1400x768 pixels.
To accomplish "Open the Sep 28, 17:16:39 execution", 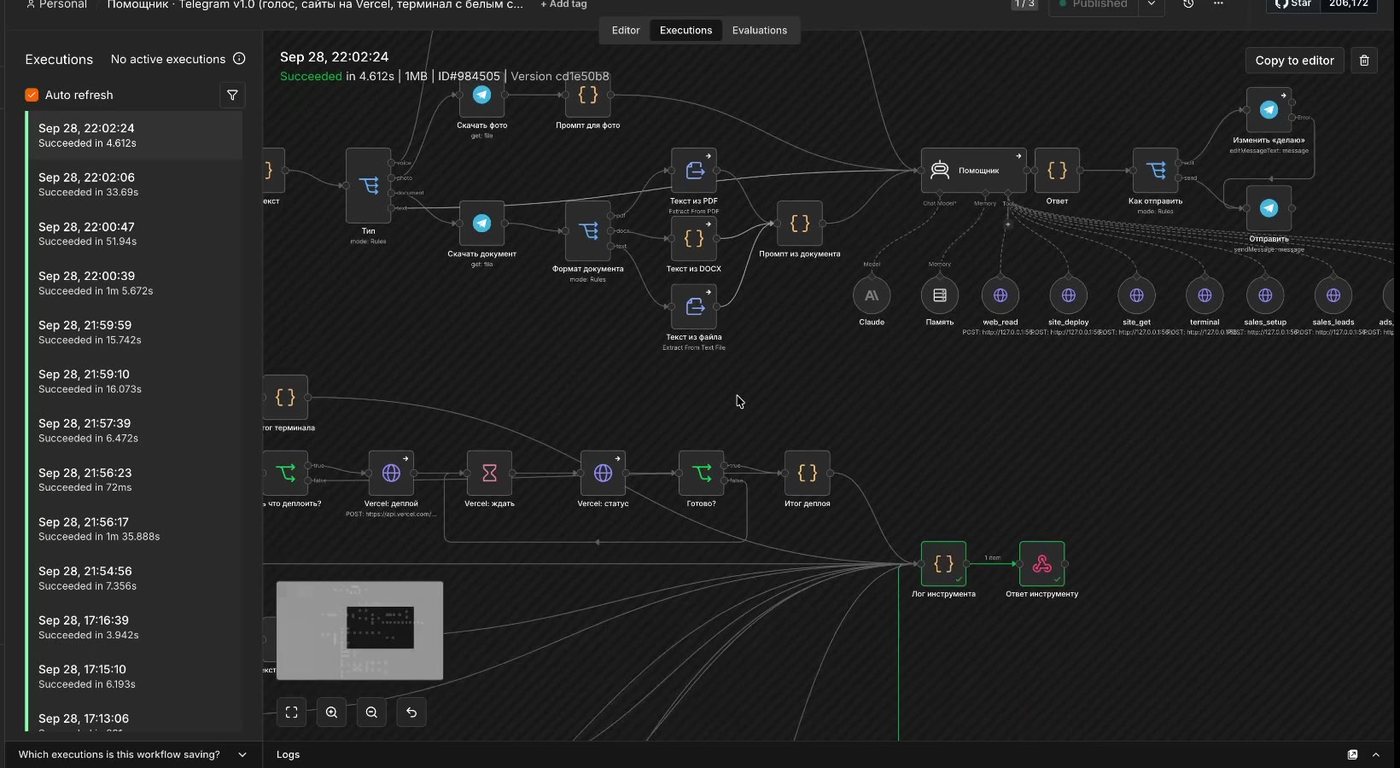I will coord(134,627).
